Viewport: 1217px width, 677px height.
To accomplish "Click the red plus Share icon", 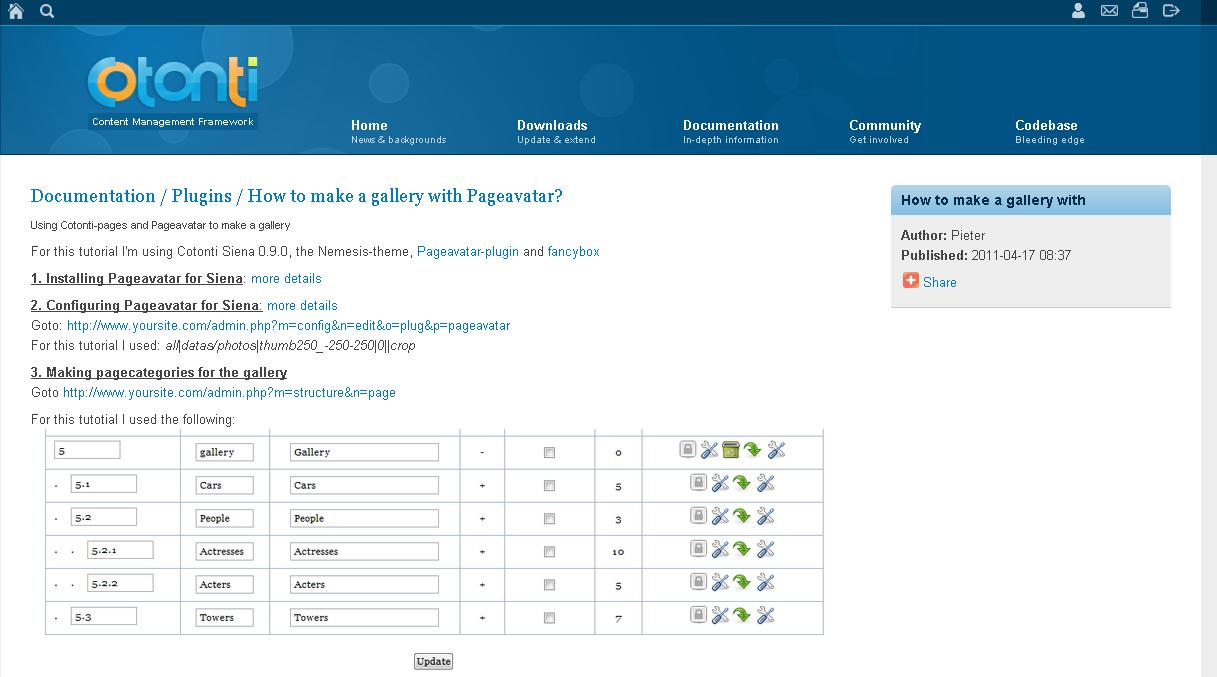I will (910, 281).
